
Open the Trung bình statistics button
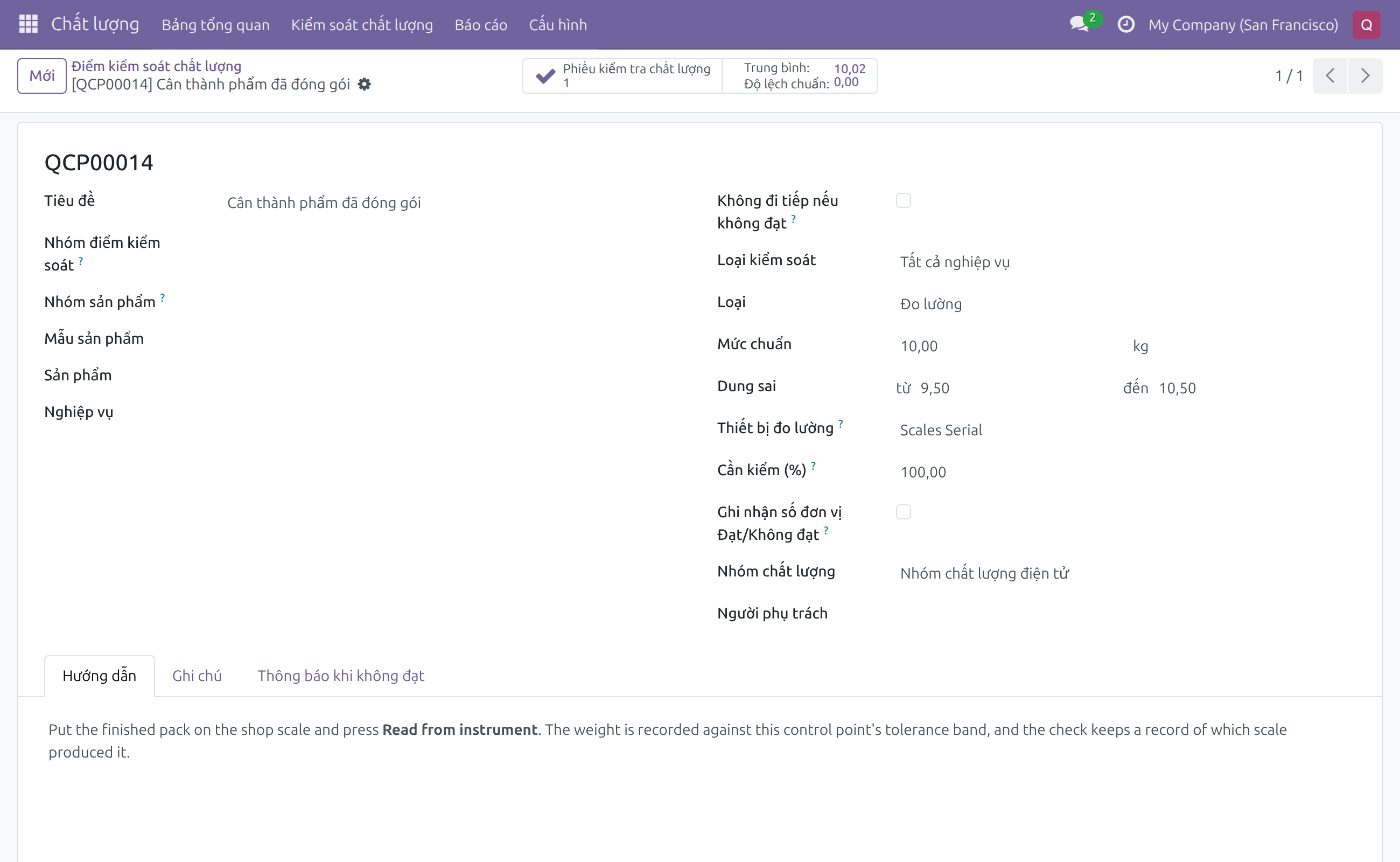[800, 76]
